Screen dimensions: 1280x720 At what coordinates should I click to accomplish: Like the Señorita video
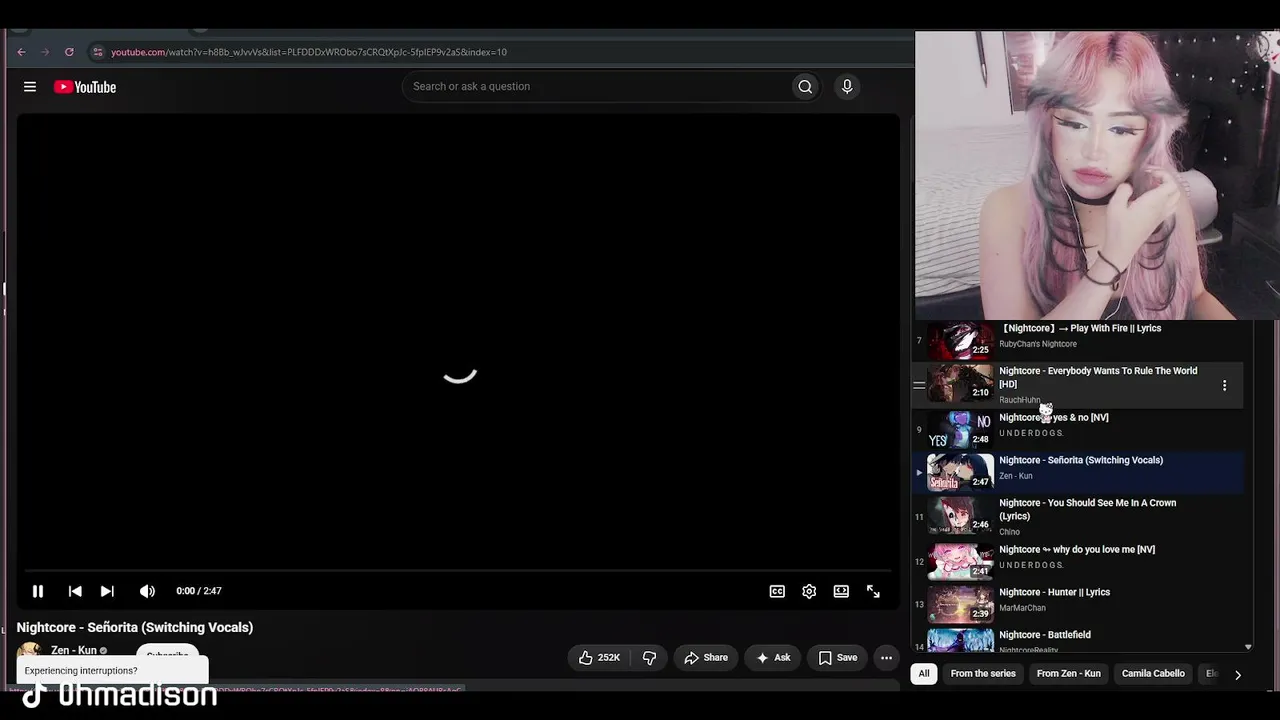[x=599, y=657]
